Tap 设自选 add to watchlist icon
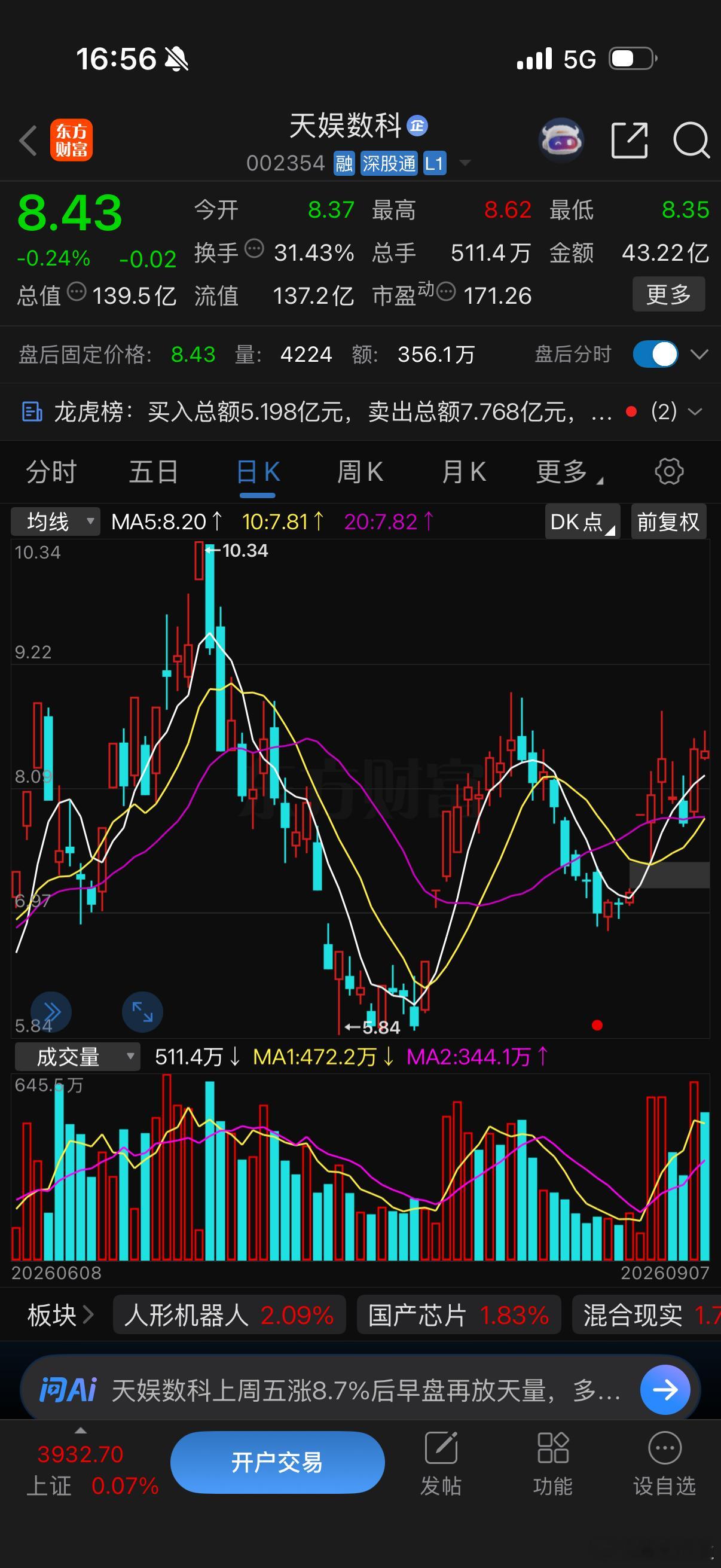The width and height of the screenshot is (721, 1568). [x=664, y=1447]
